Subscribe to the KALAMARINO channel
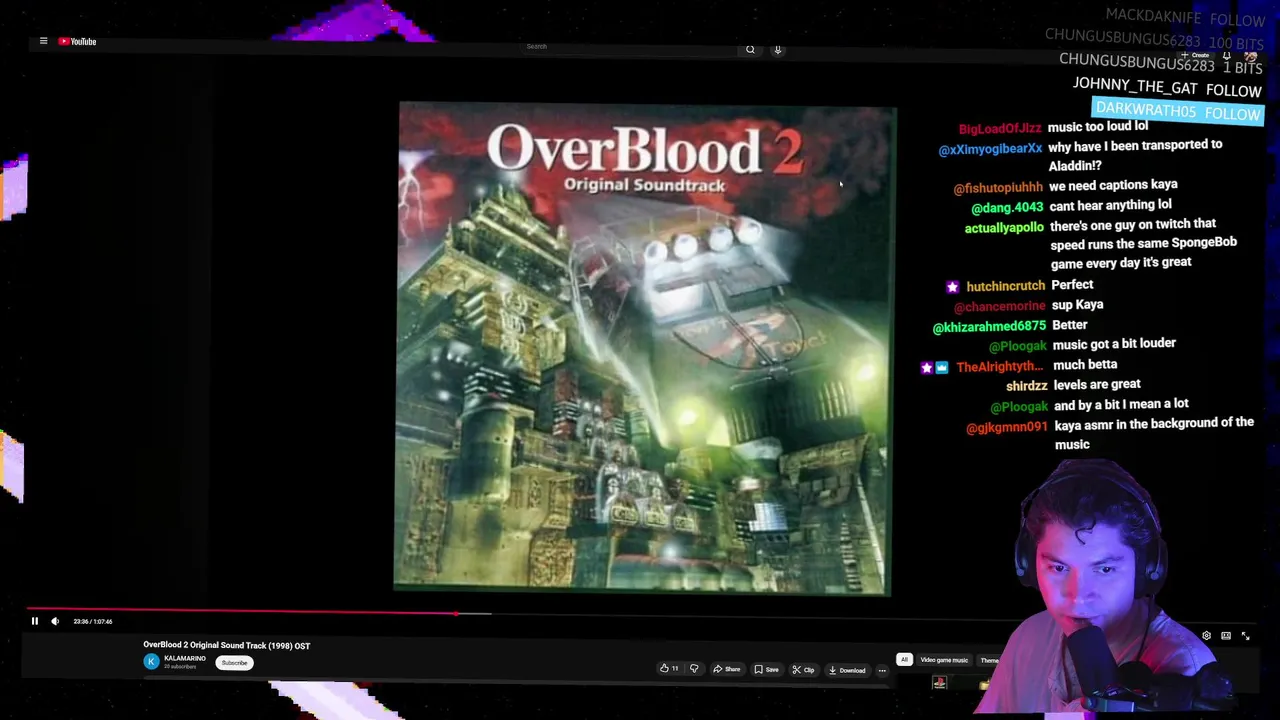1280x720 pixels. pos(234,663)
